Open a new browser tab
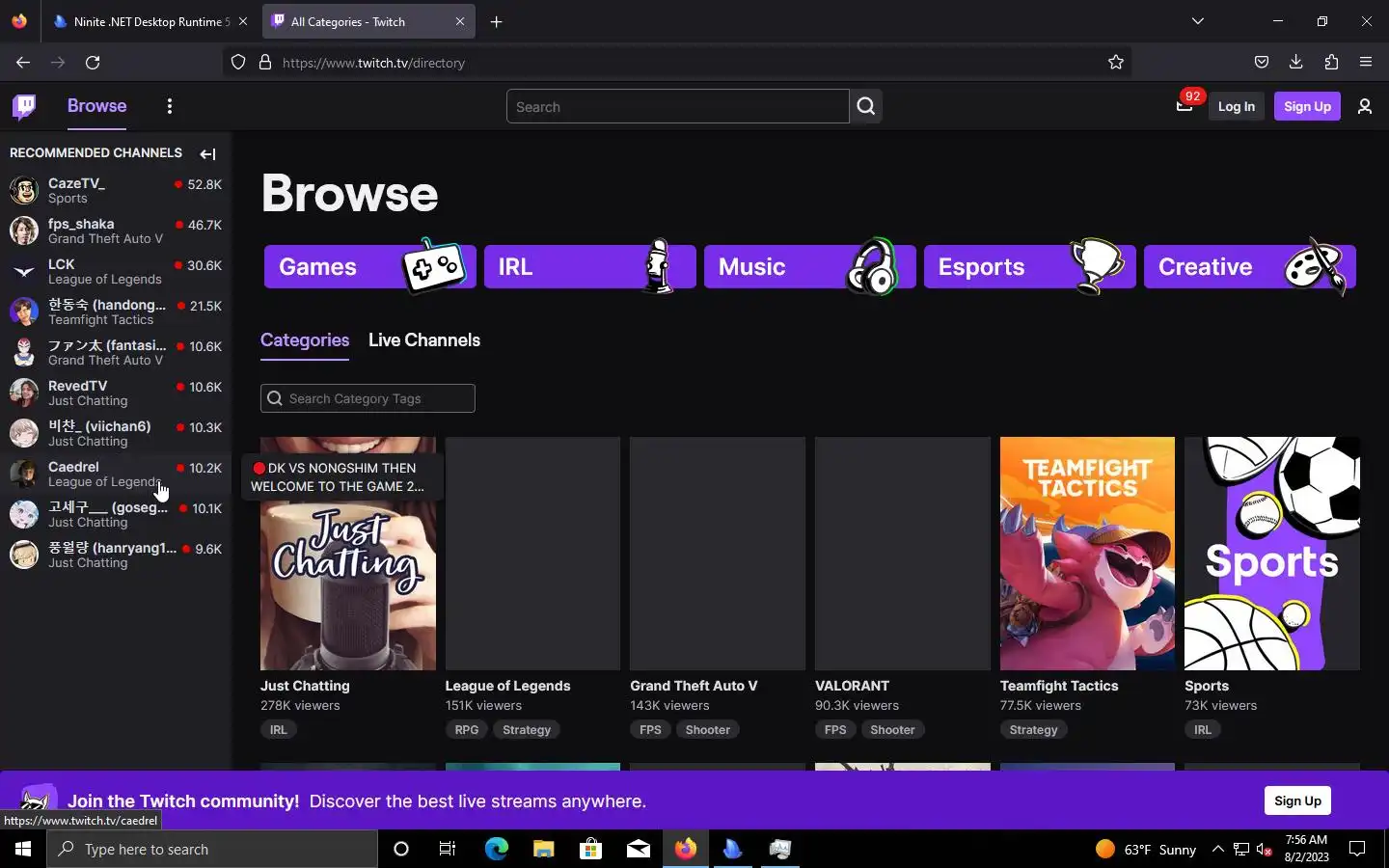 point(496,21)
